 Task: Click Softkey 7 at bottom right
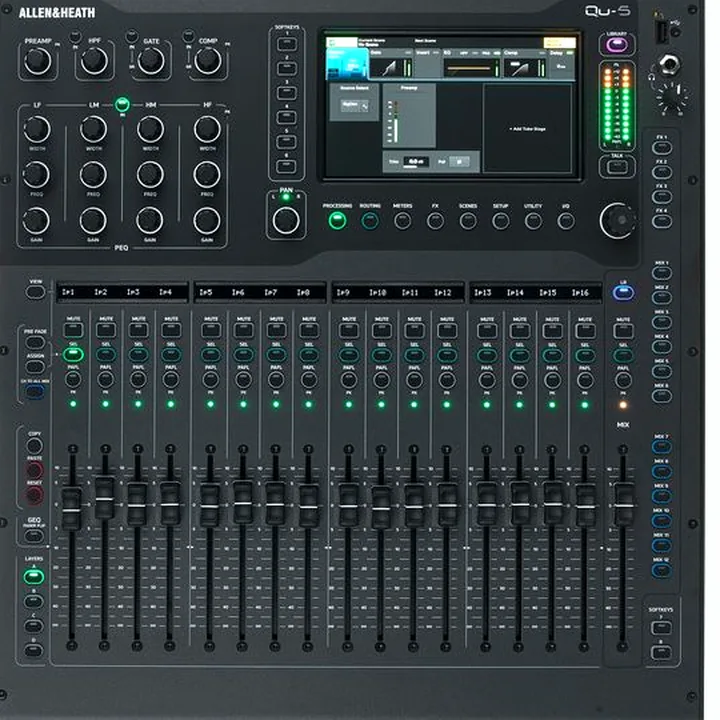[x=661, y=628]
